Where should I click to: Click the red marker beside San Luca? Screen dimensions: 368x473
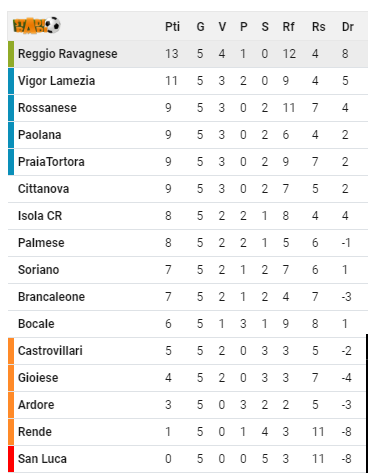click(x=11, y=459)
